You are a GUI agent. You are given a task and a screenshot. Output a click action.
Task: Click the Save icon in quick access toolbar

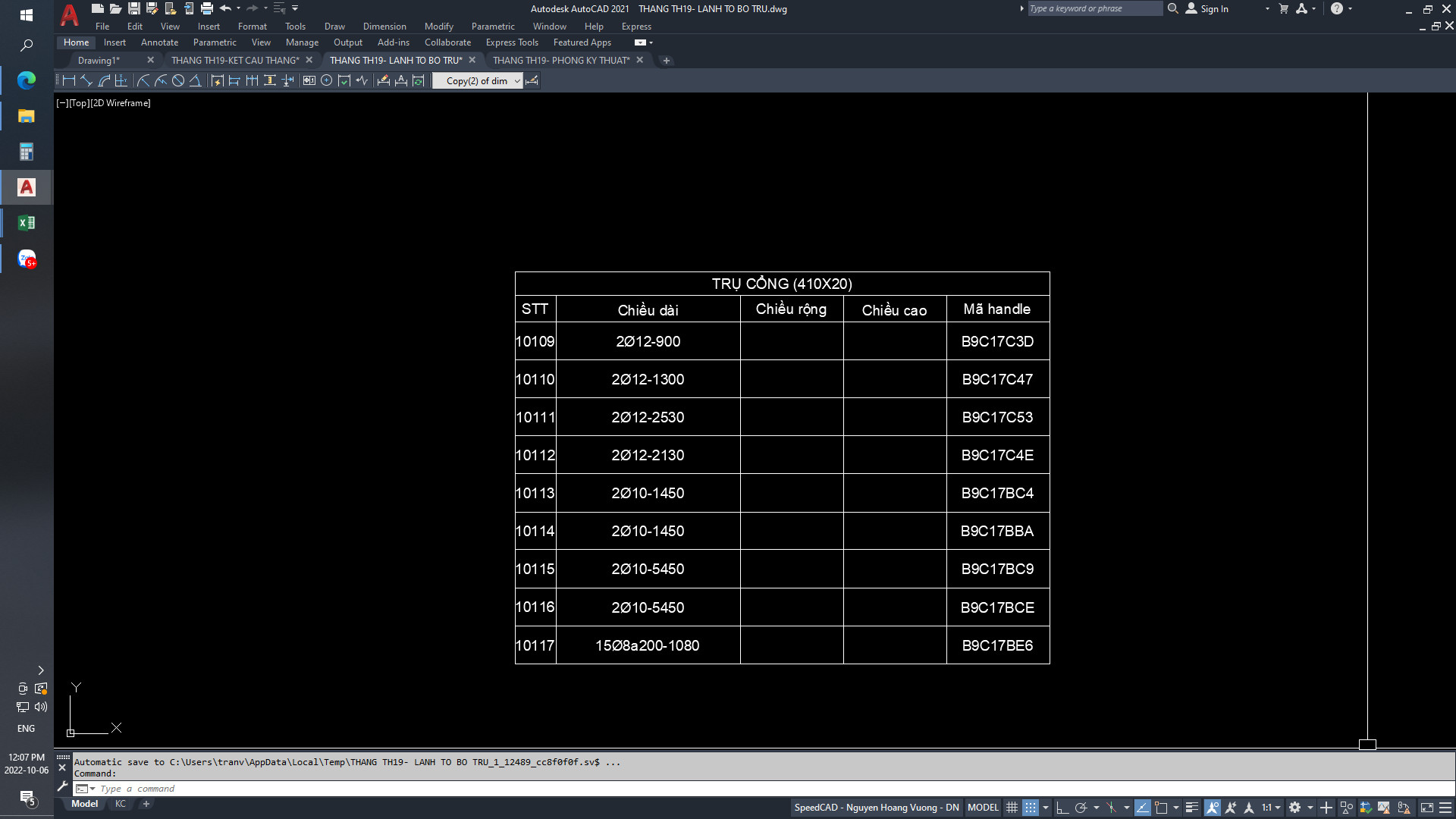click(x=133, y=8)
